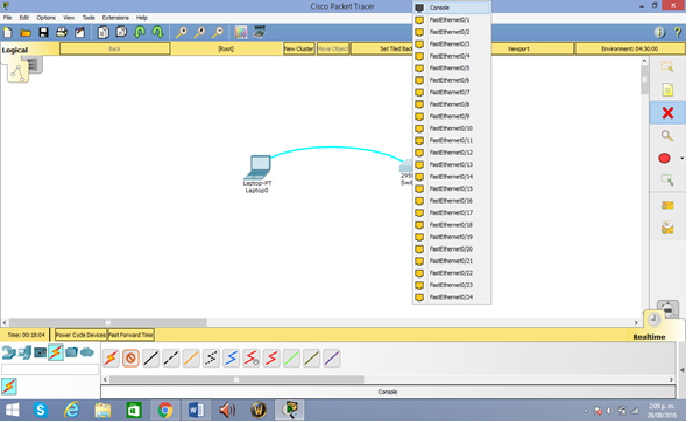Viewport: 689px width, 422px height.
Task: Open the Options menu
Action: (46, 18)
